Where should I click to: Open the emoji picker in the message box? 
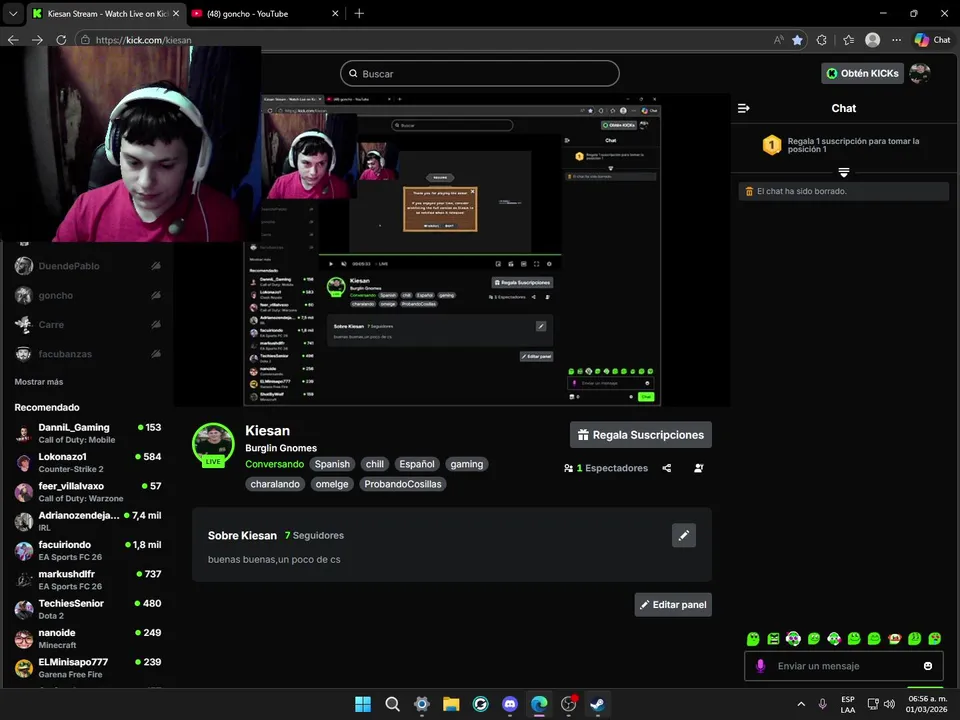tap(928, 666)
